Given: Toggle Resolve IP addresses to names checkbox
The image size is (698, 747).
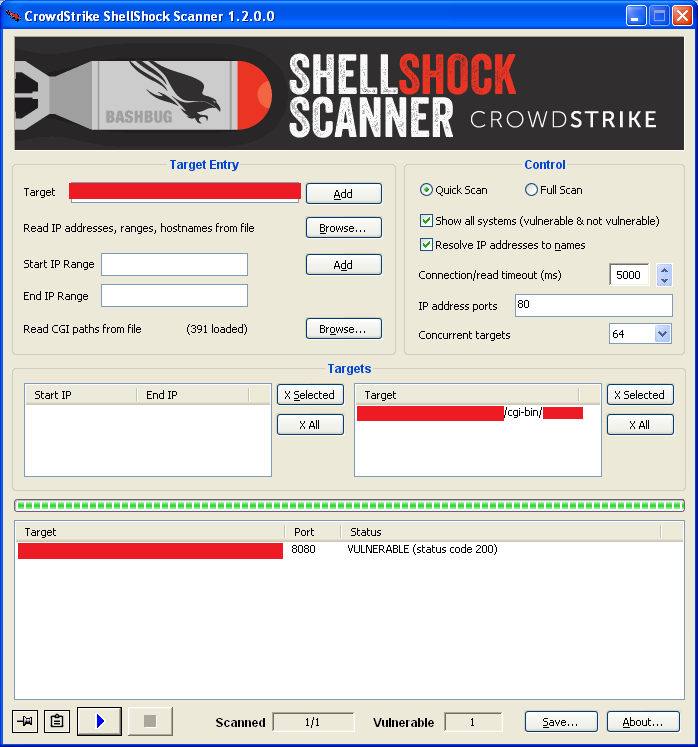Looking at the screenshot, I should click(x=426, y=245).
